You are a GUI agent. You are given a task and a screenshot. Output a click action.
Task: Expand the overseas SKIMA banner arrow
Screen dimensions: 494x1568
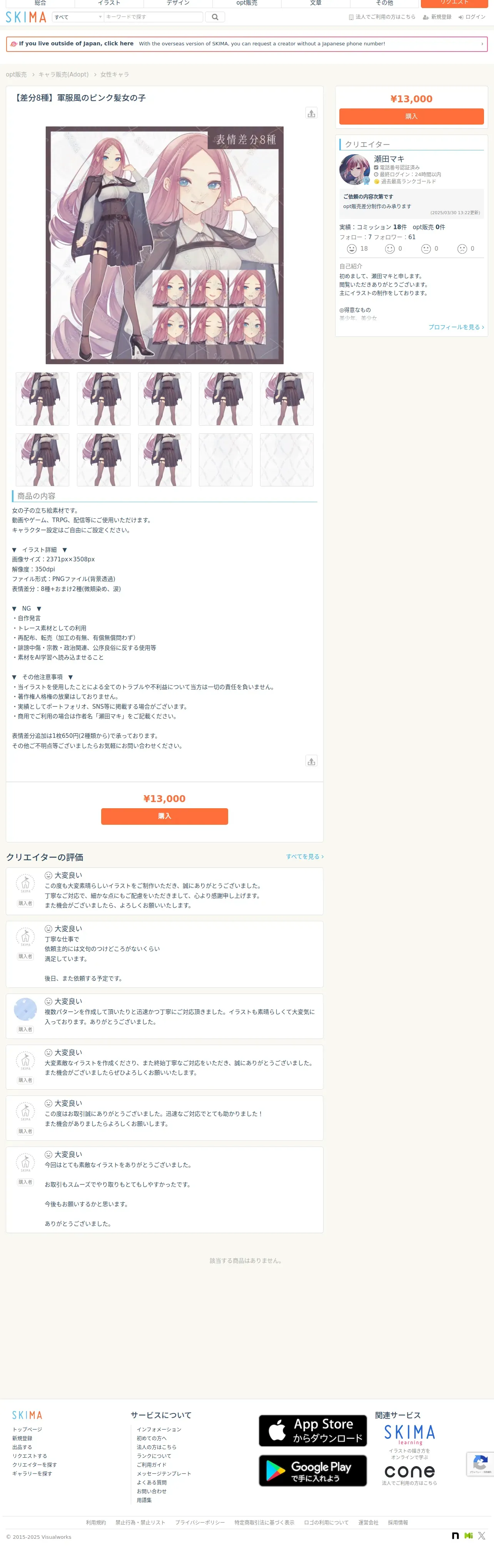482,44
